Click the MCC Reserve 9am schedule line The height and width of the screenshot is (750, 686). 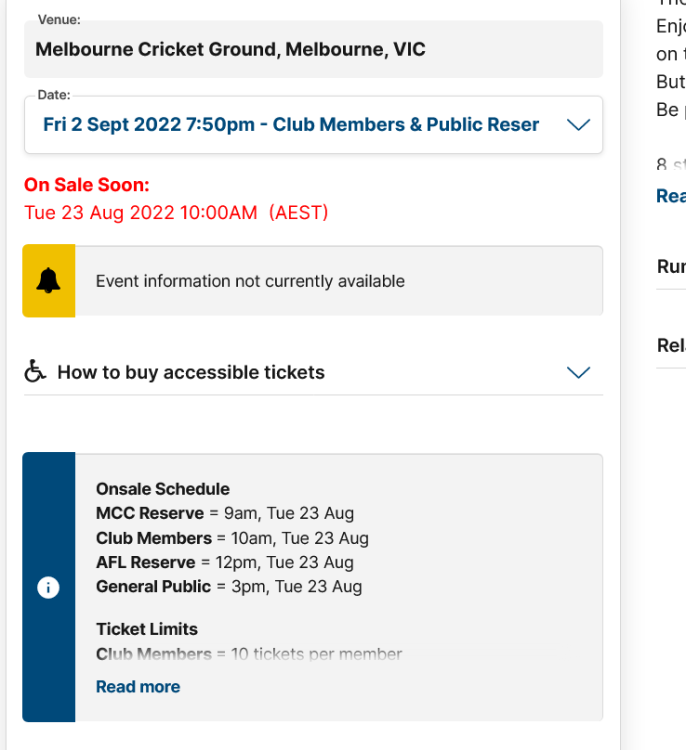point(225,513)
